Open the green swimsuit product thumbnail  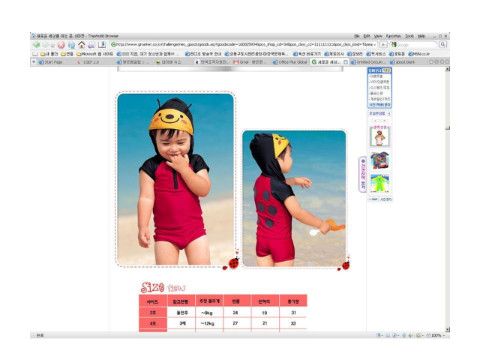point(379,183)
